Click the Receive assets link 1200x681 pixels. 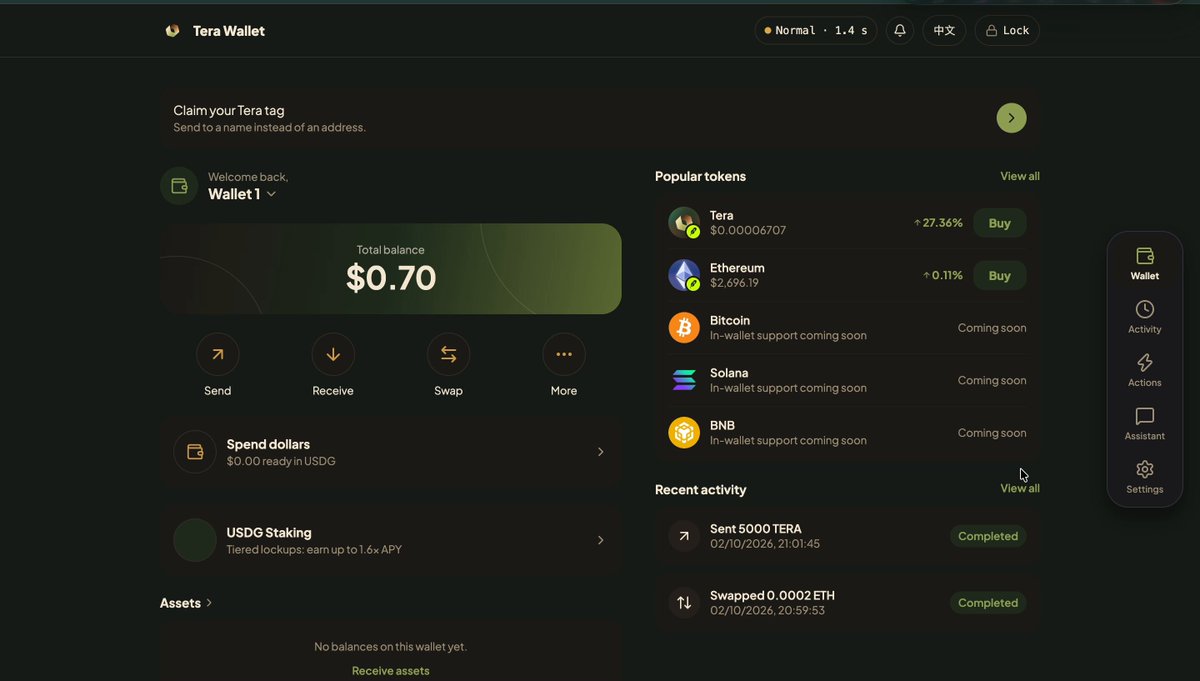[391, 671]
